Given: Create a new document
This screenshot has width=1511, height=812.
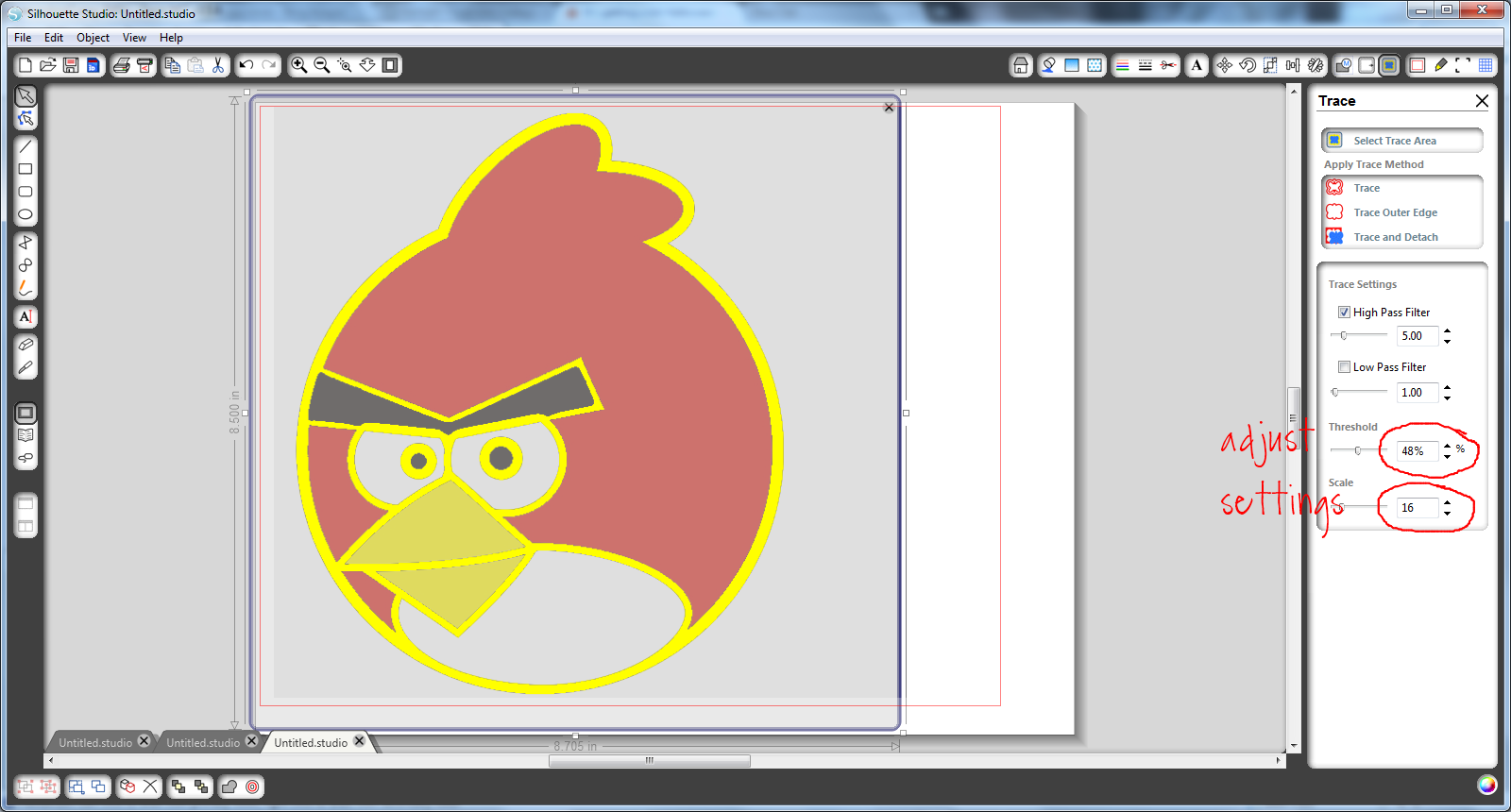Looking at the screenshot, I should 25,65.
